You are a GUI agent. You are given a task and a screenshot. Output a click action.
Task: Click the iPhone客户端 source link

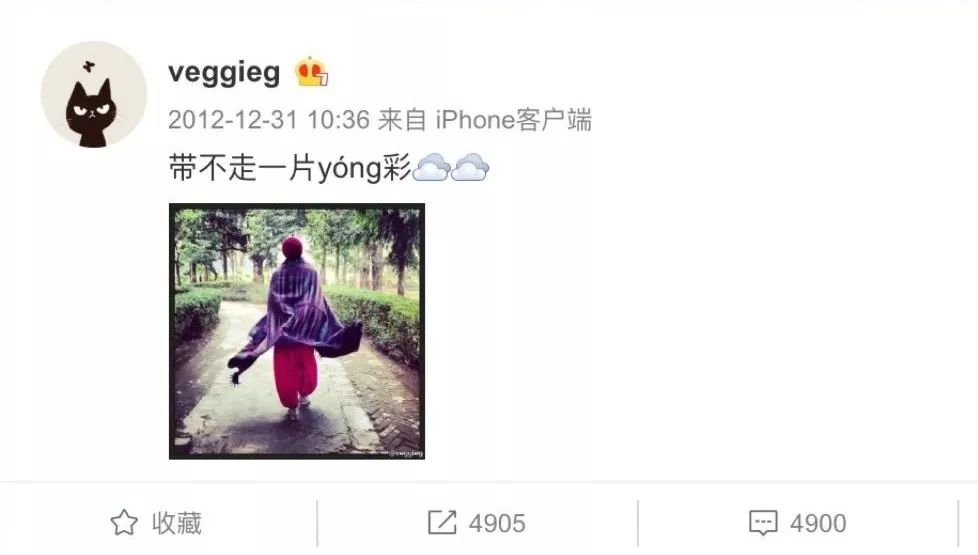[513, 120]
